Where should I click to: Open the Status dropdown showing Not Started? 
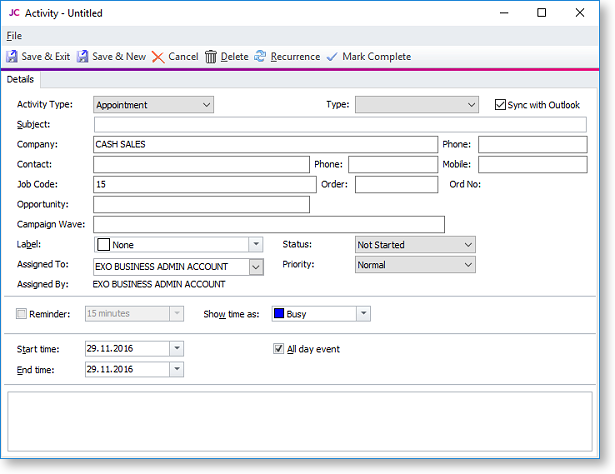[467, 244]
